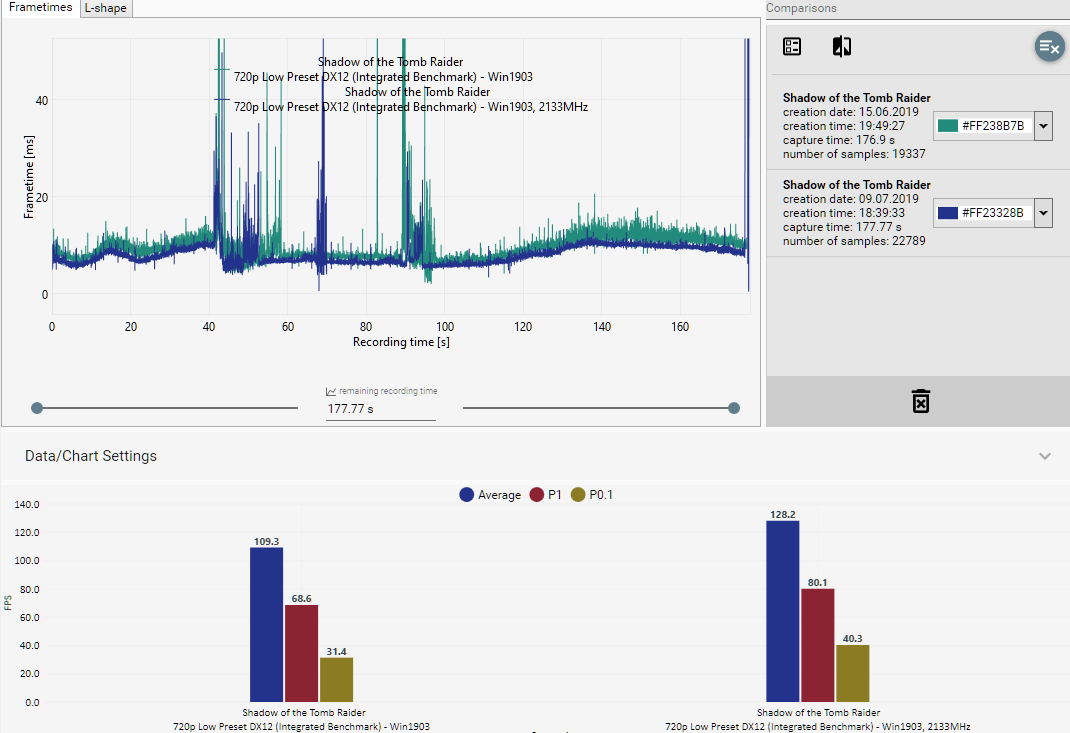Open color dropdown for #FF23328B
1070x733 pixels.
[x=1043, y=213]
